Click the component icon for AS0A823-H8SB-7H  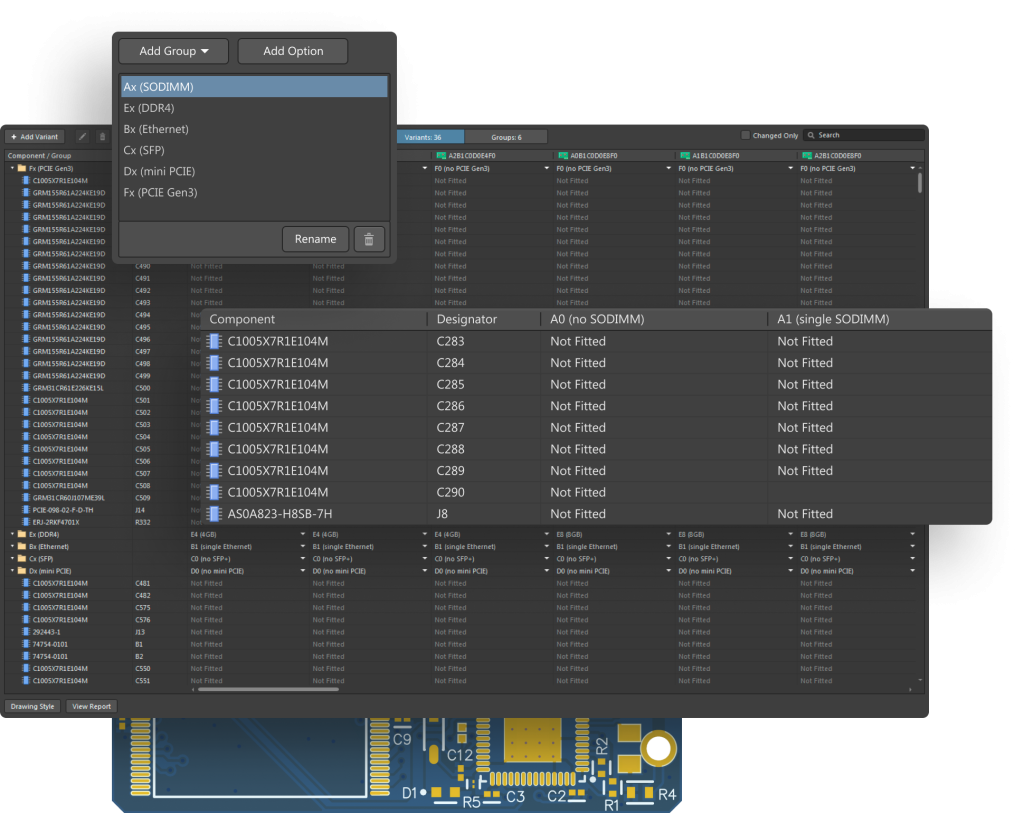click(x=214, y=514)
